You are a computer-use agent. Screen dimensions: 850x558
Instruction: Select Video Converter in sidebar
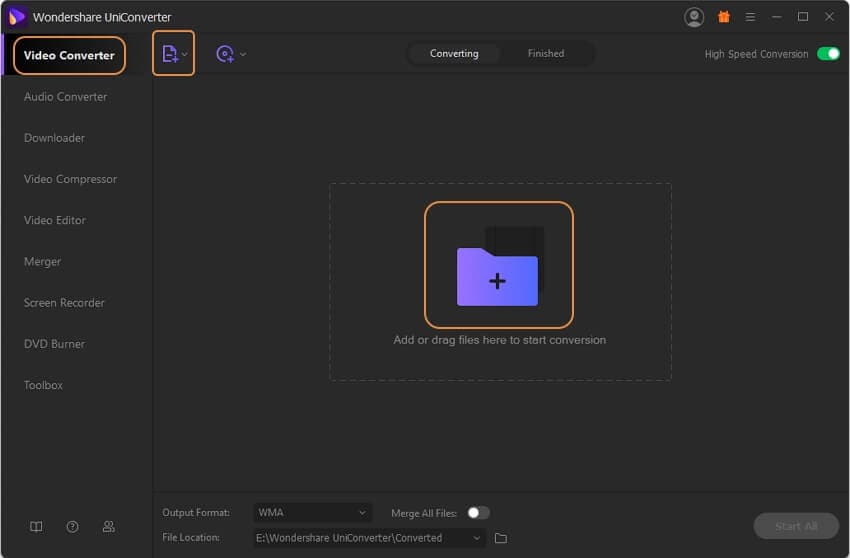pos(69,55)
